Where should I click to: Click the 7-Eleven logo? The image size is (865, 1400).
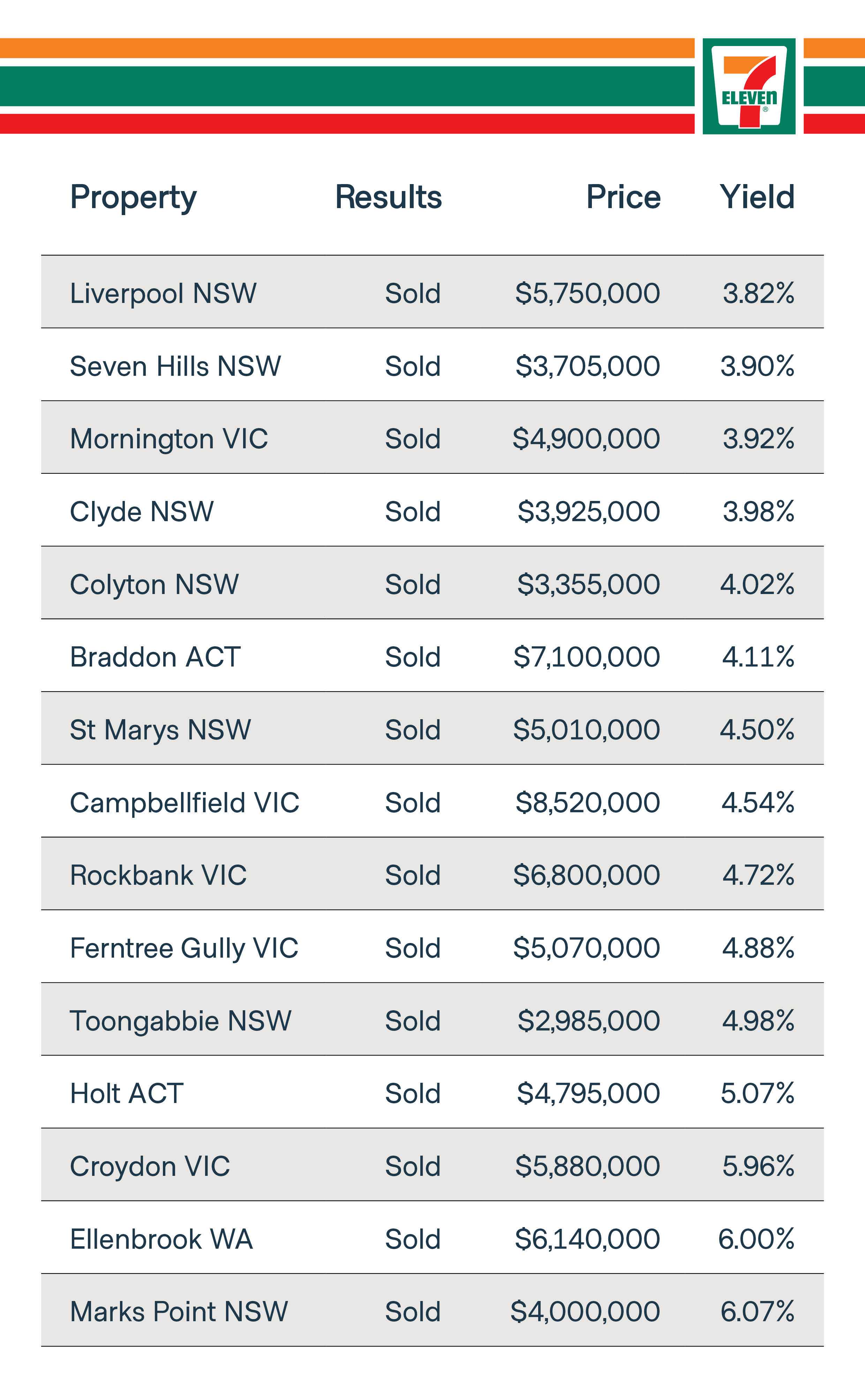(x=748, y=86)
